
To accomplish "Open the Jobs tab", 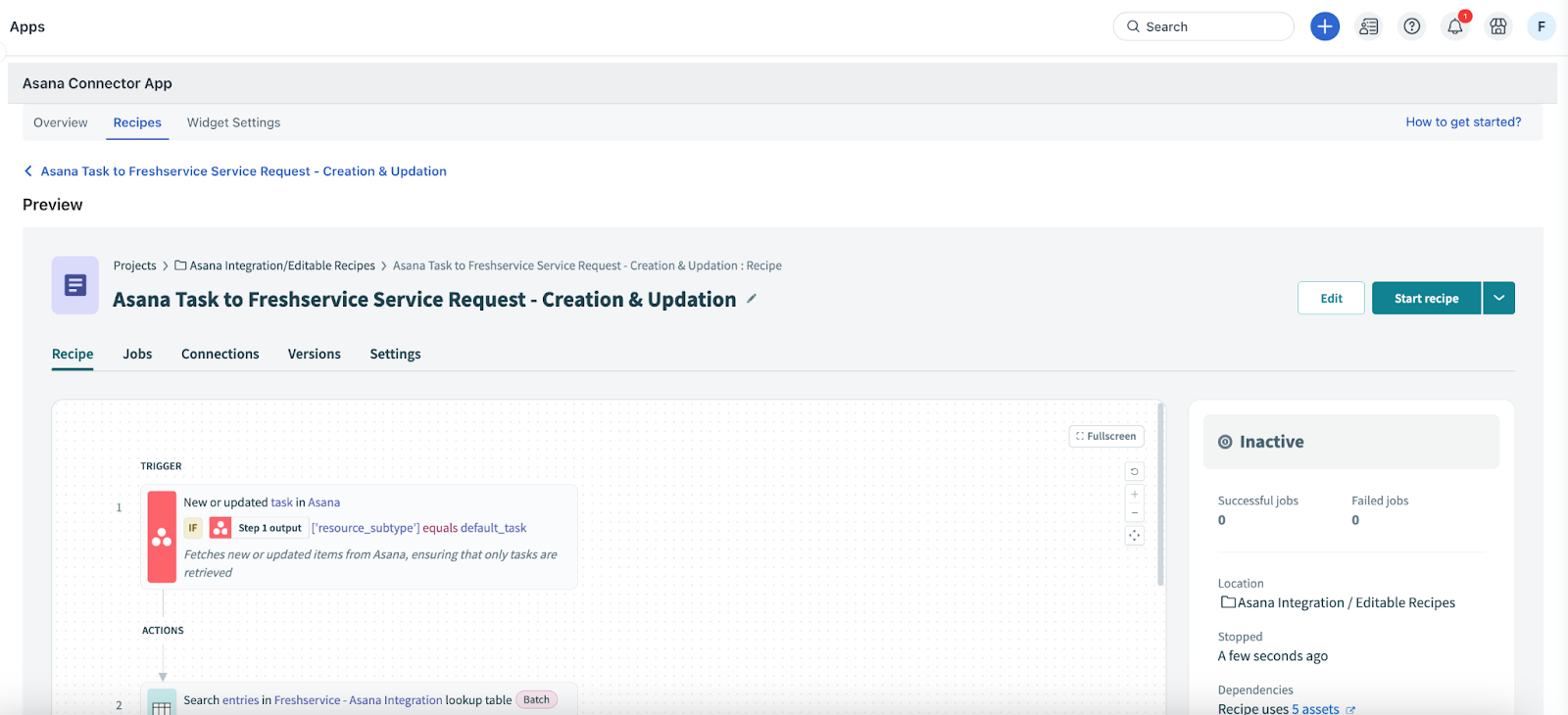I will tap(137, 354).
